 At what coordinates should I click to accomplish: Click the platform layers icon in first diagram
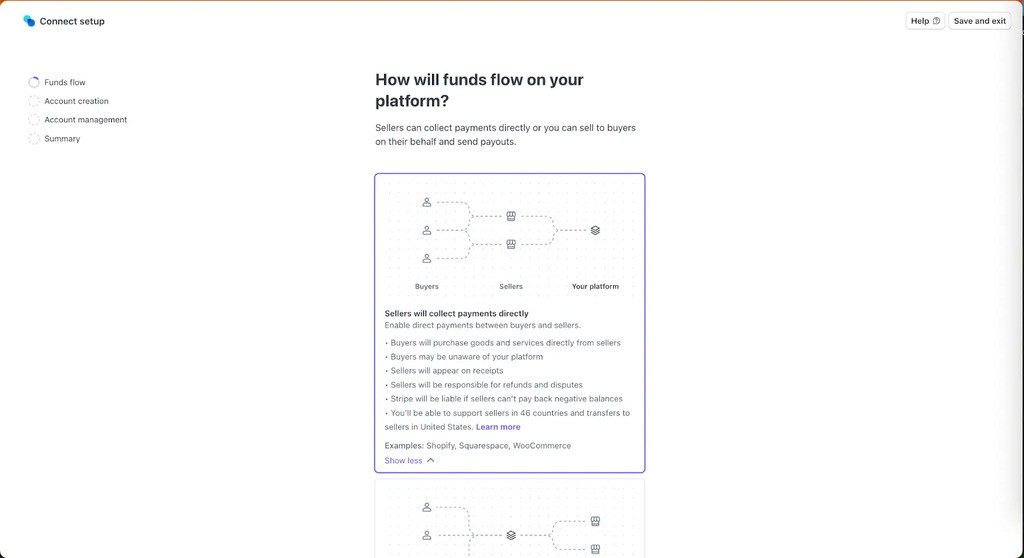595,230
